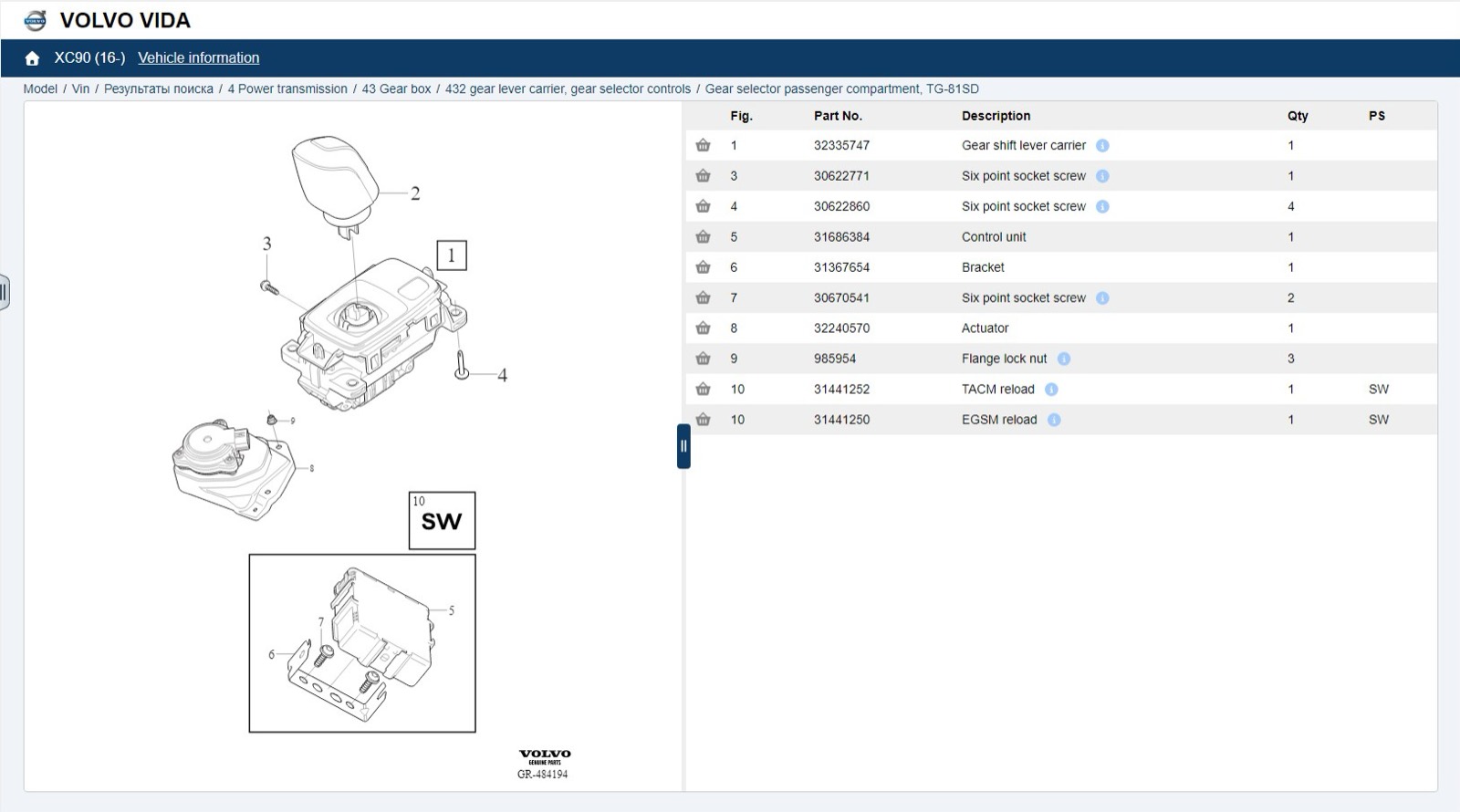
Task: Click callout 6 beside the bracket
Action: (x=271, y=654)
